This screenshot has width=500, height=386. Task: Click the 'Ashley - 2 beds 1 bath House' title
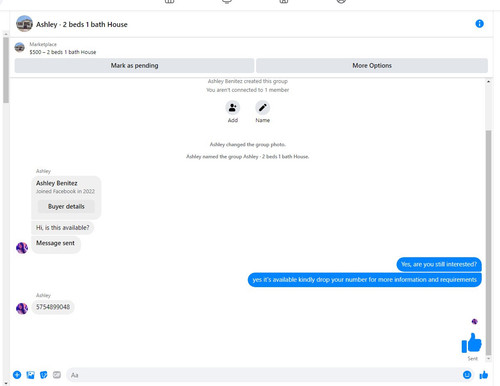(x=82, y=24)
